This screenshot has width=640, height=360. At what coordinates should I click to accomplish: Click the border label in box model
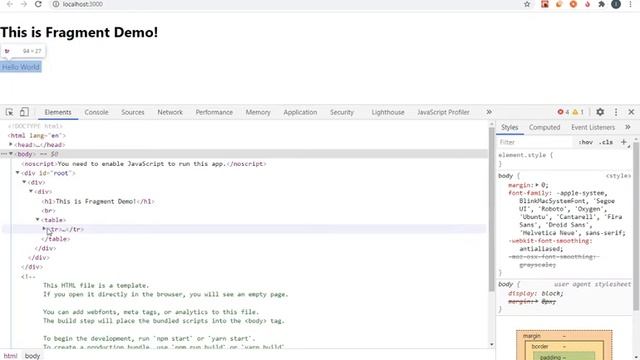[540, 346]
